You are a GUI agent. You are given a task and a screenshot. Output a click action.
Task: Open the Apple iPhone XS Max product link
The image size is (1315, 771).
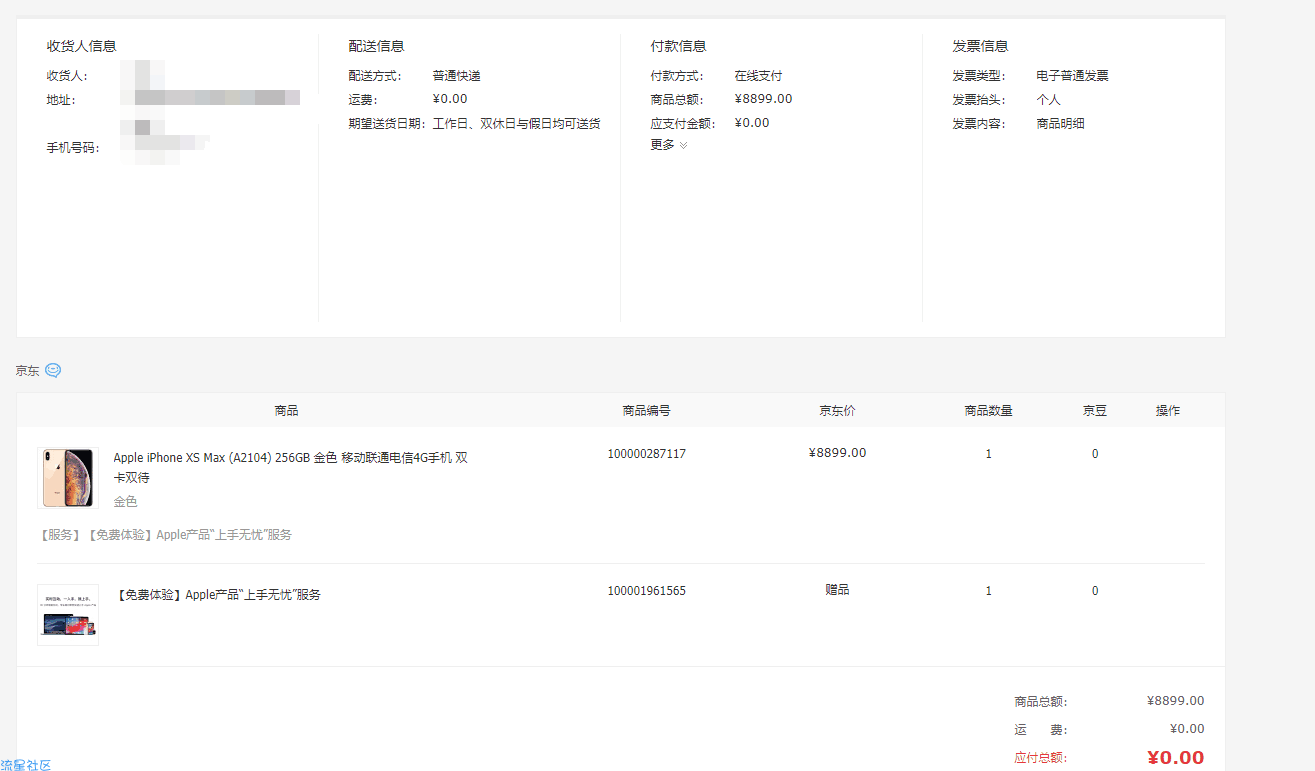[290, 466]
